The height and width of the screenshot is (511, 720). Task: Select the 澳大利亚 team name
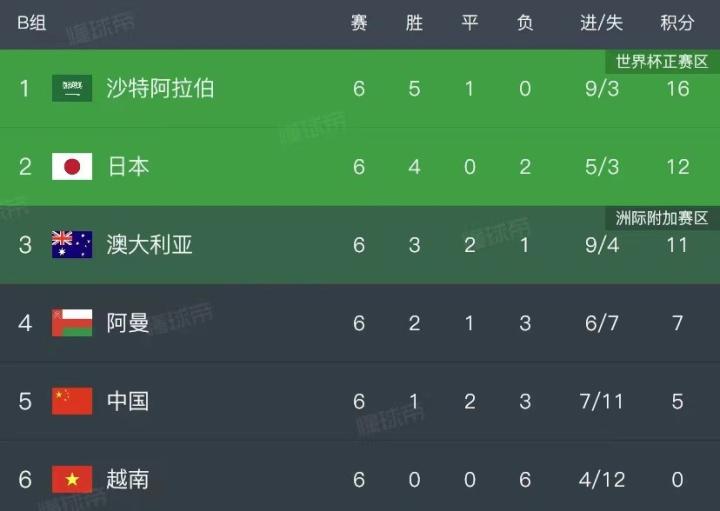click(149, 244)
